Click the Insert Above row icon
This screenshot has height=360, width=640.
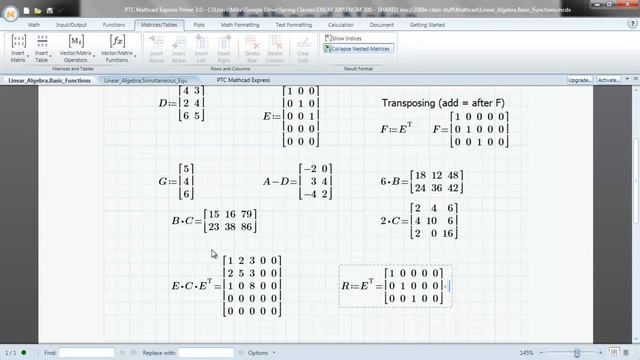coord(156,42)
